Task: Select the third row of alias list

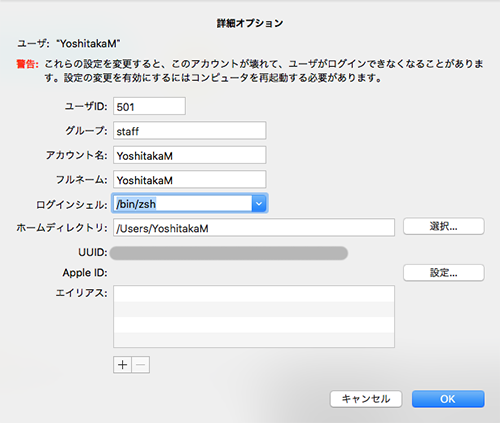Action: [x=254, y=325]
